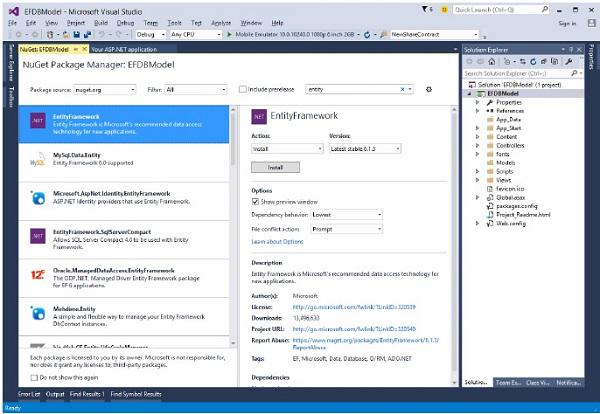The height and width of the screenshot is (414, 600).
Task: Check Do not show this again
Action: point(34,378)
